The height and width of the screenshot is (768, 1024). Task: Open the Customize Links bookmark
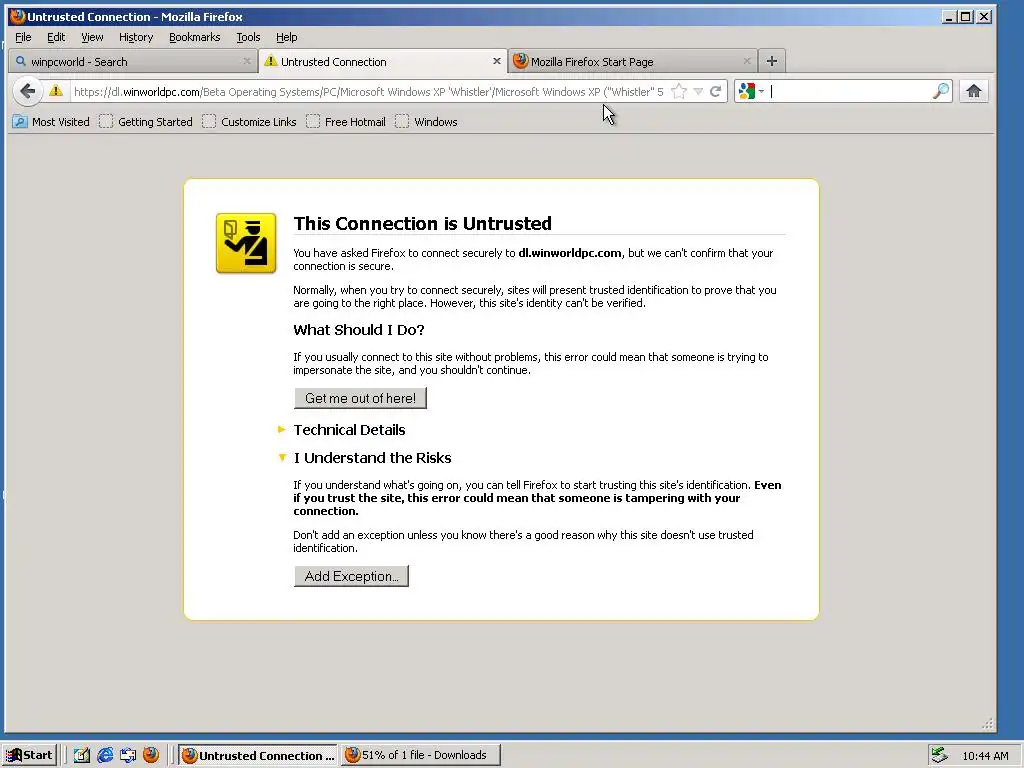pos(249,121)
